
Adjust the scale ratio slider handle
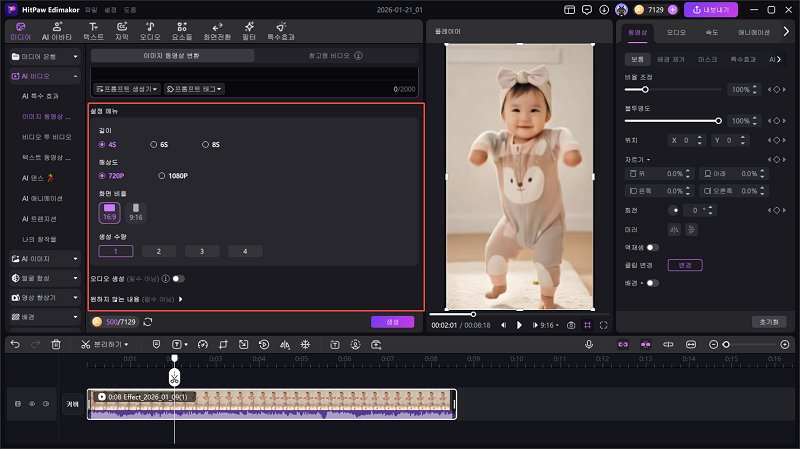click(x=645, y=89)
